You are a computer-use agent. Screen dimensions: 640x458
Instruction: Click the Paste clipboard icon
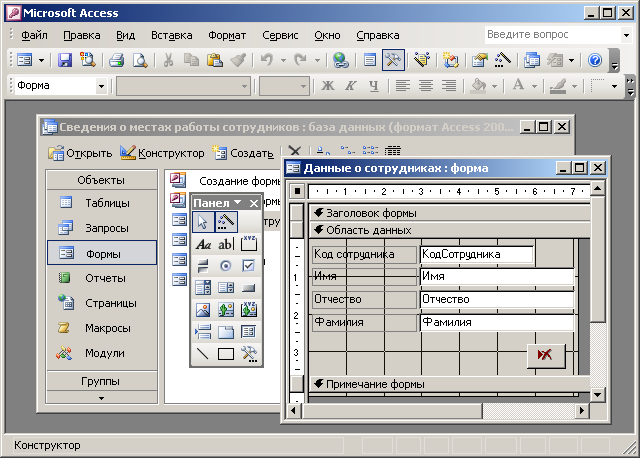coord(214,60)
